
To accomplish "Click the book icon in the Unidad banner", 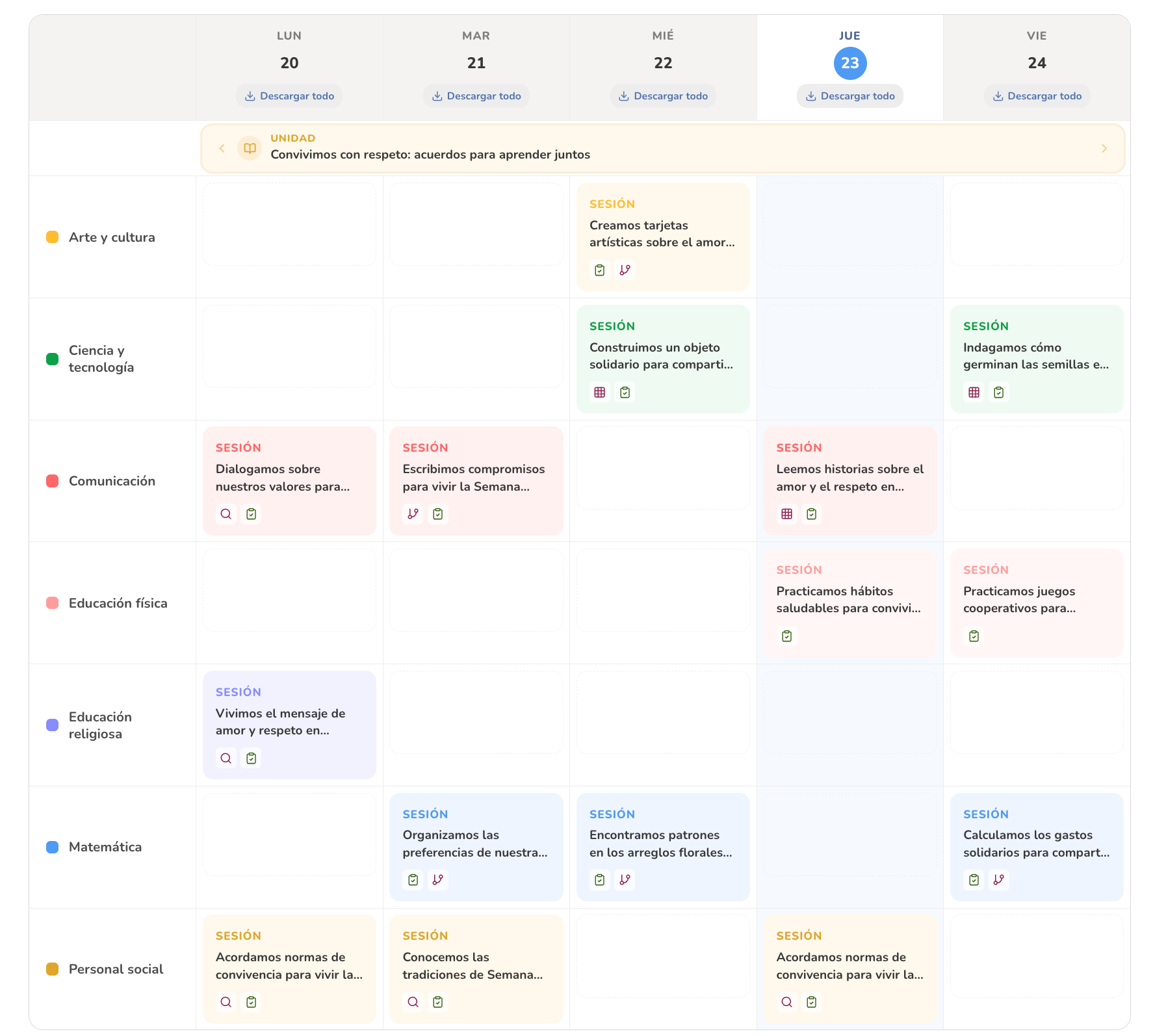I will [x=250, y=148].
